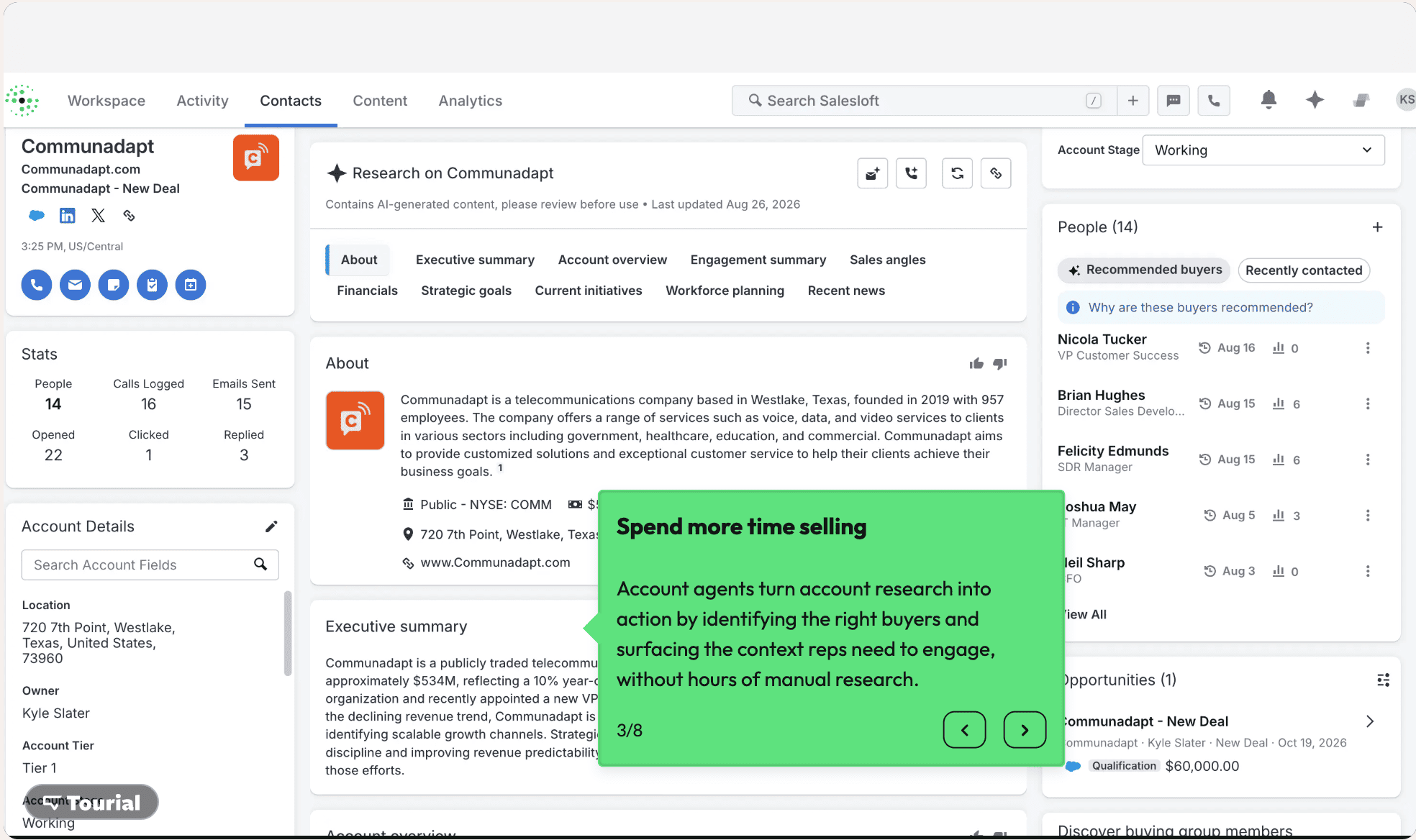Viewport: 1416px width, 840px height.
Task: Create a task with blue clipboard button
Action: tap(152, 285)
